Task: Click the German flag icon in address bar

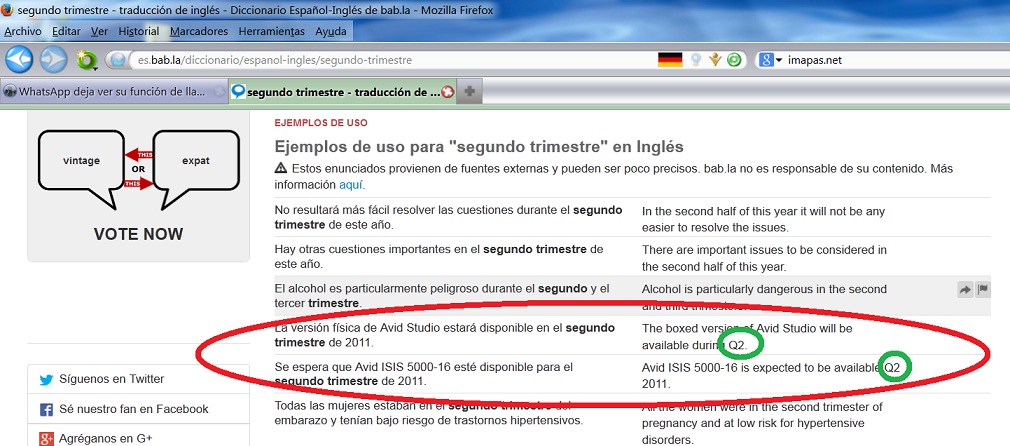Action: click(670, 60)
